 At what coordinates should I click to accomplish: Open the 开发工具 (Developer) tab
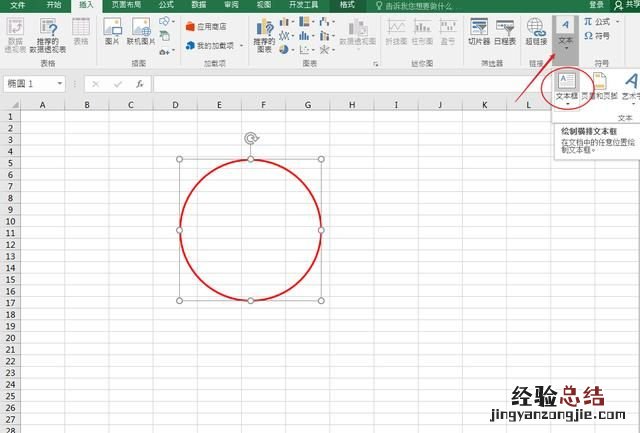[304, 5]
